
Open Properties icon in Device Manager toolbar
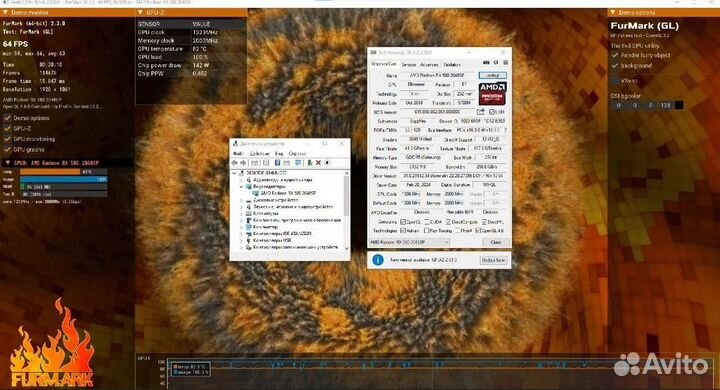pyautogui.click(x=266, y=163)
